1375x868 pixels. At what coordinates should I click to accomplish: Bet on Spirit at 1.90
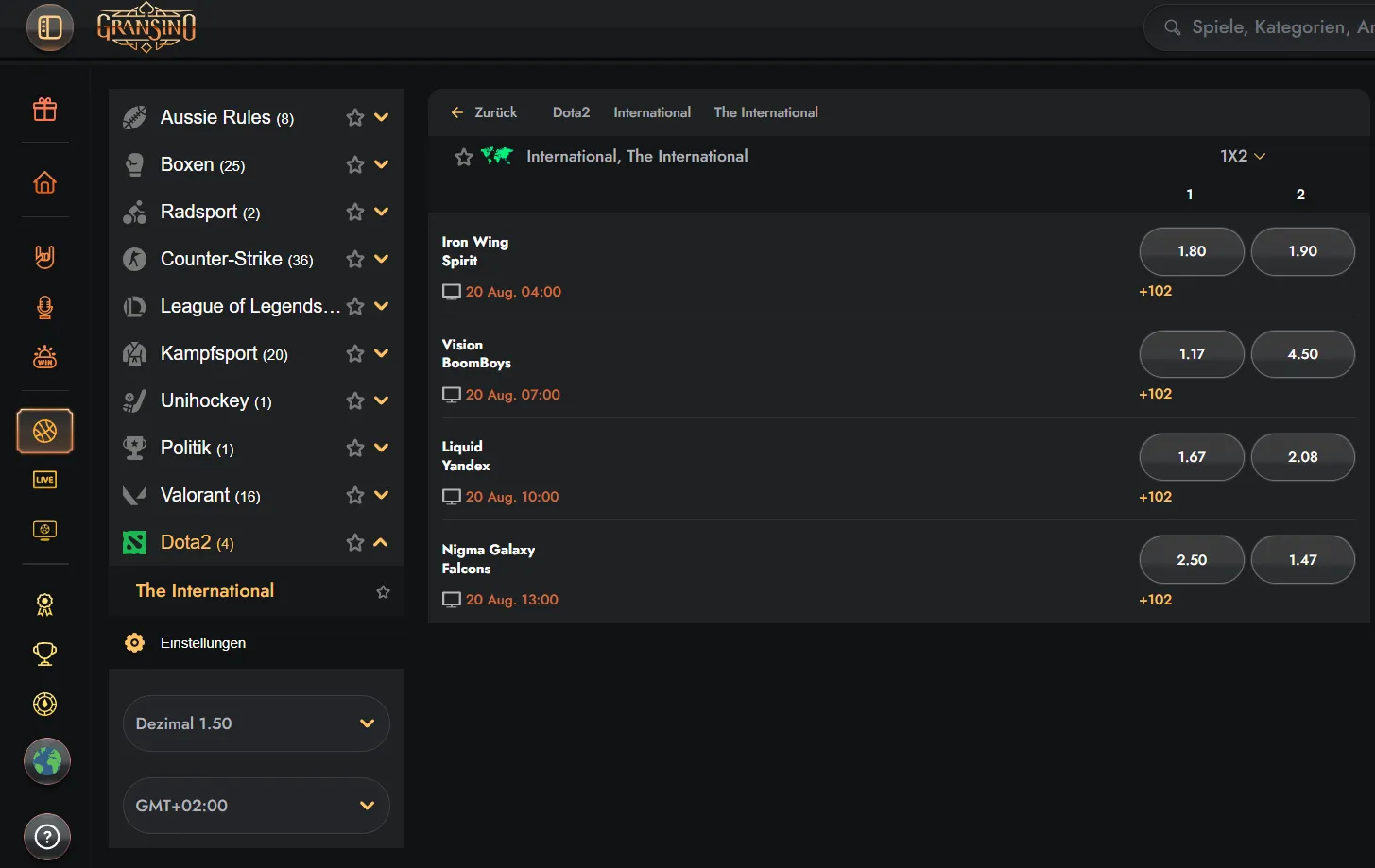[x=1303, y=251]
